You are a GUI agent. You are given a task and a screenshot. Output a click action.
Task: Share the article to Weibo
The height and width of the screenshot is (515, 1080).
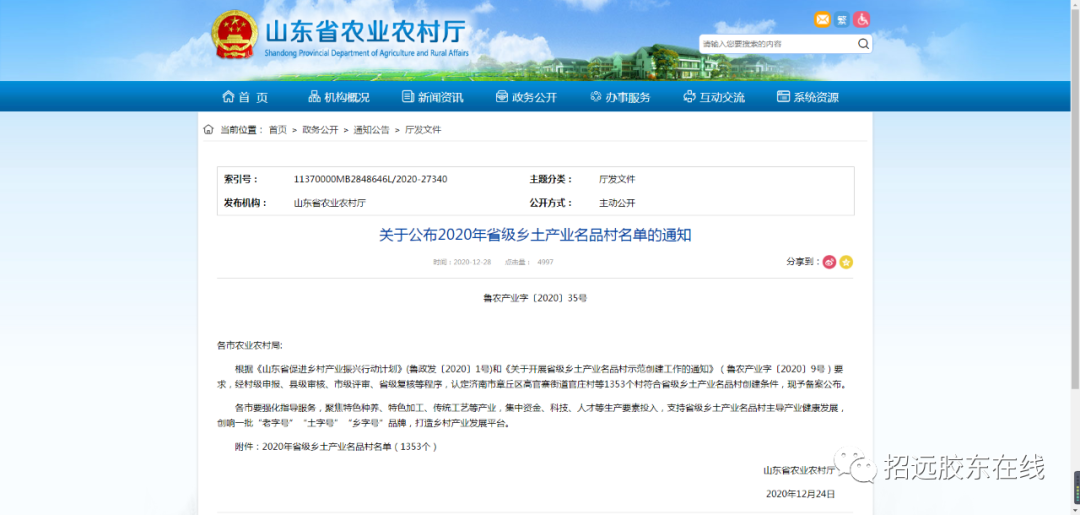click(x=829, y=262)
